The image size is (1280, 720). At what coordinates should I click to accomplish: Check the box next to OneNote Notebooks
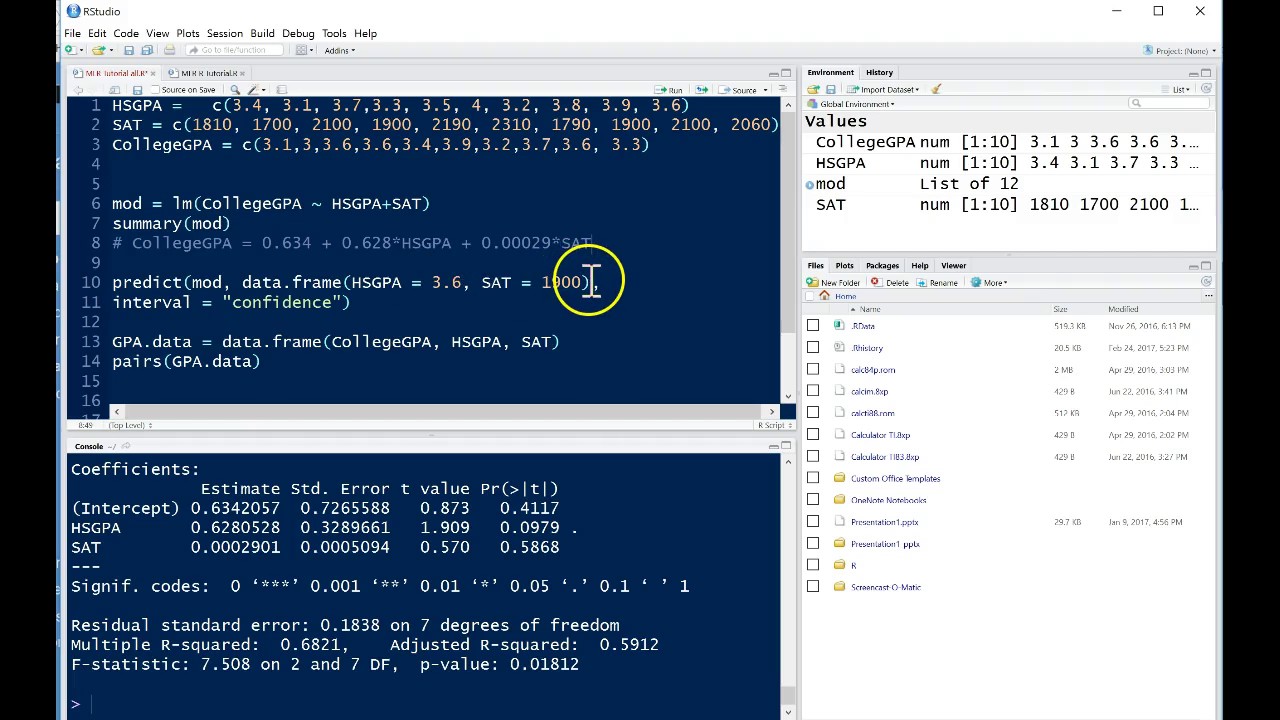813,500
